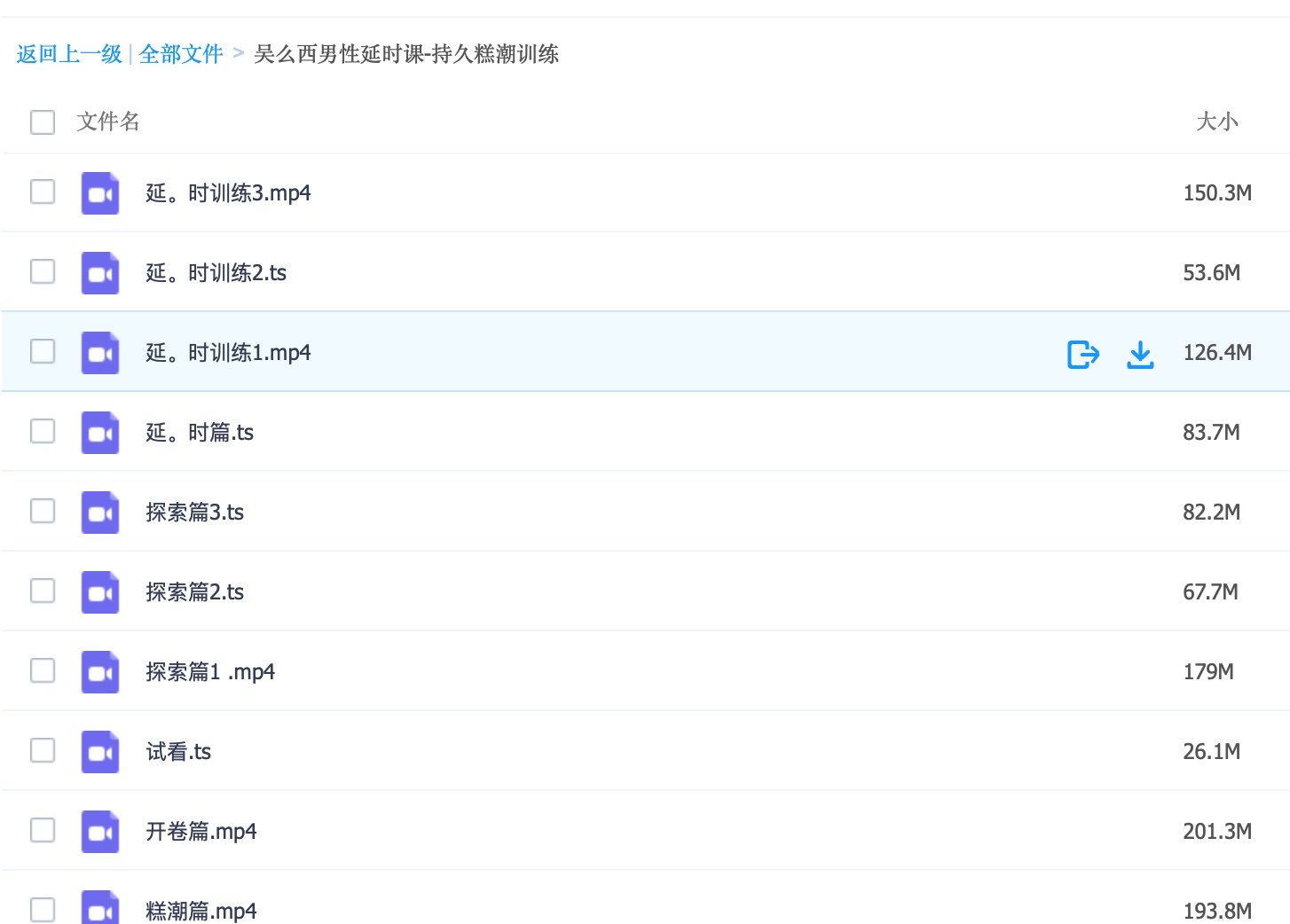Image resolution: width=1290 pixels, height=924 pixels.
Task: Click the video icon for 探索篇3.ts
Action: tap(100, 513)
